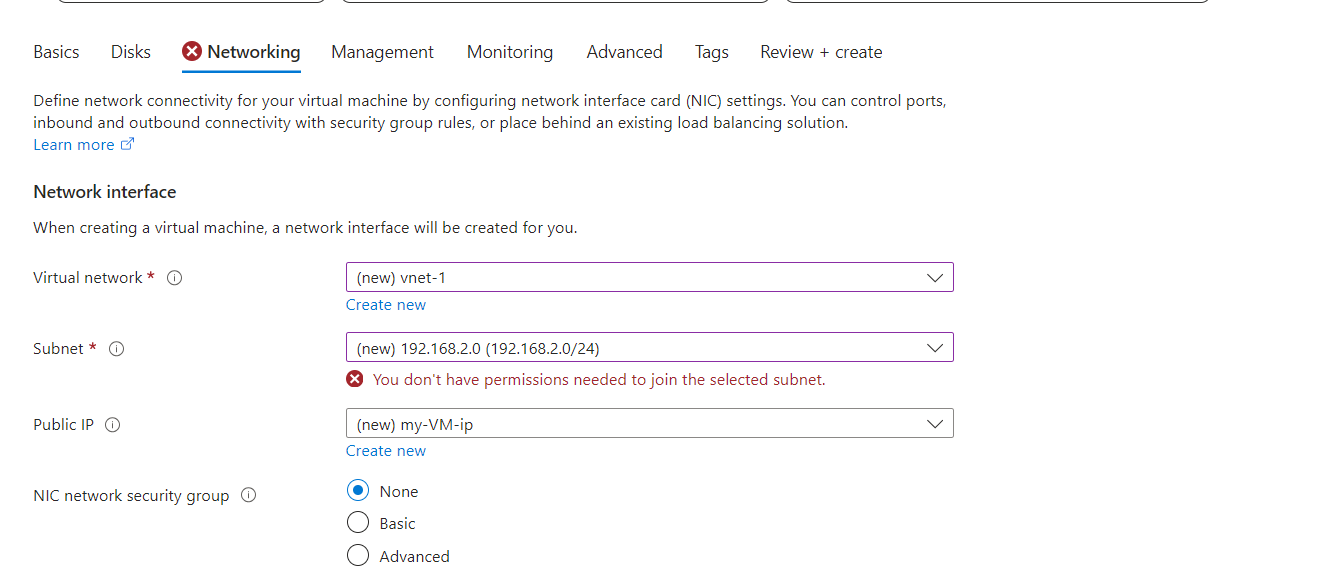Click Create new under Public IP
Image resolution: width=1322 pixels, height=578 pixels.
[x=385, y=450]
